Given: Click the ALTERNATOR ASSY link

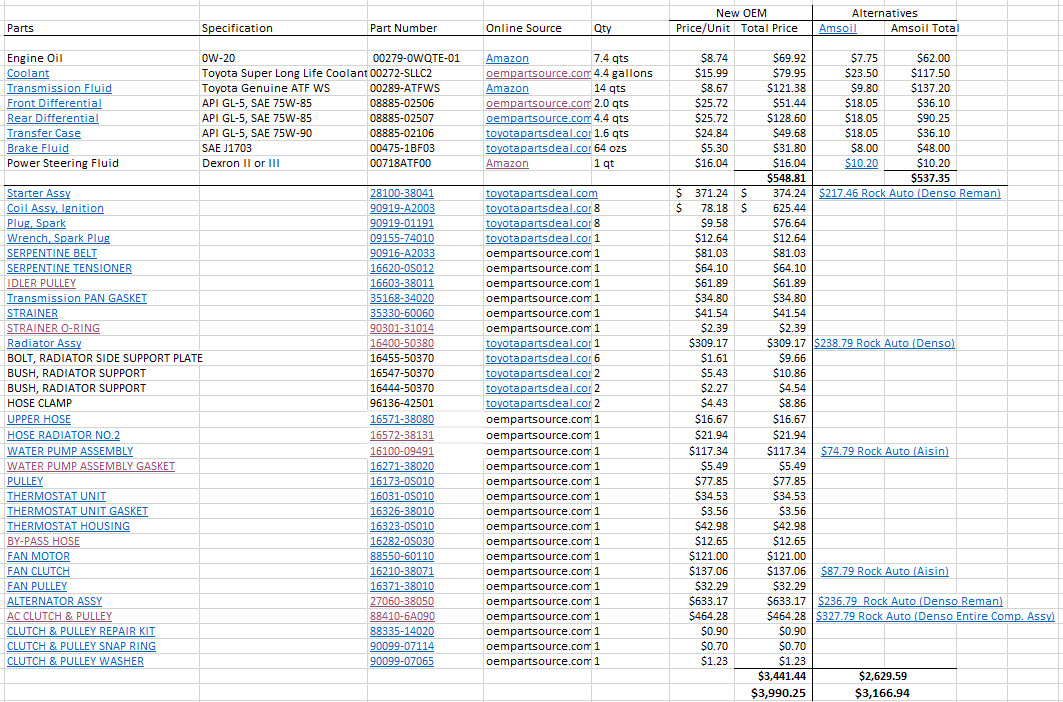Looking at the screenshot, I should [54, 601].
